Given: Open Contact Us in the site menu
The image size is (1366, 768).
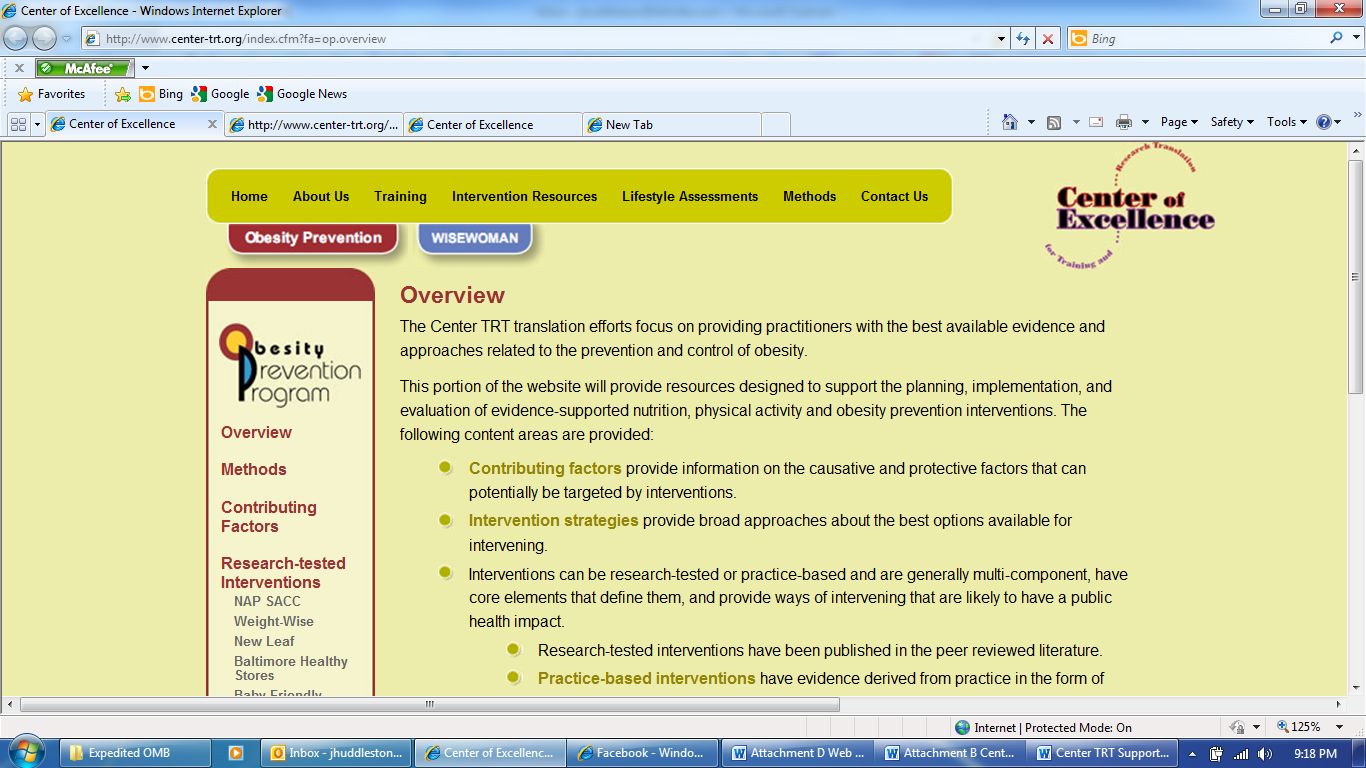Looking at the screenshot, I should (894, 196).
